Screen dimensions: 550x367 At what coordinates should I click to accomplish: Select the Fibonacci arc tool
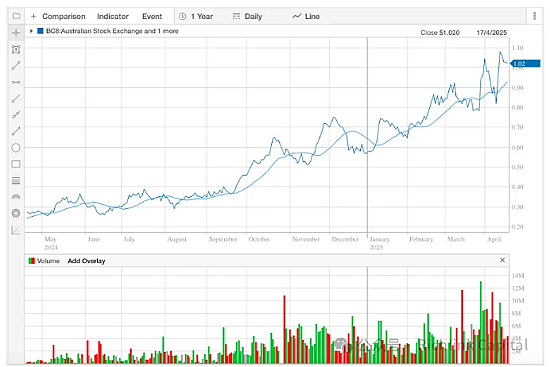tap(16, 197)
